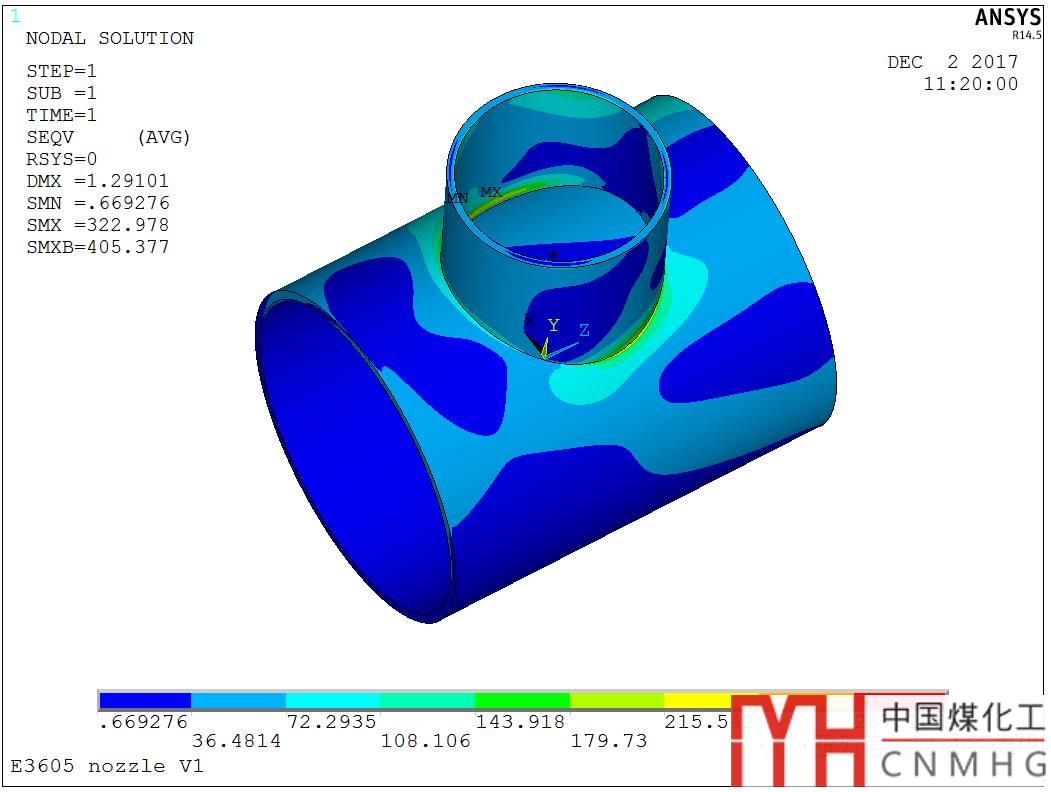The height and width of the screenshot is (792, 1051).
Task: Click the 'STEP=1' text
Action: click(x=62, y=71)
